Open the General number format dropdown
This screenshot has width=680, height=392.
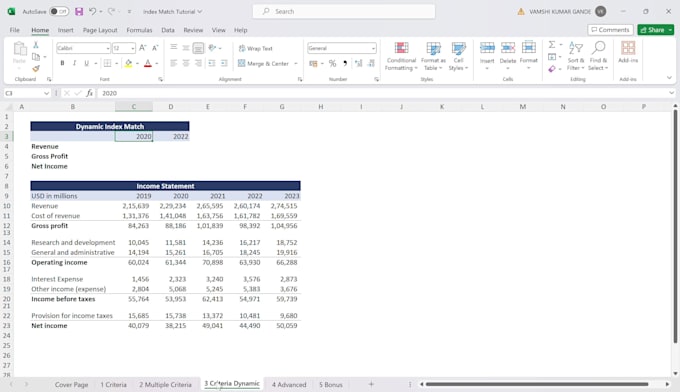373,48
